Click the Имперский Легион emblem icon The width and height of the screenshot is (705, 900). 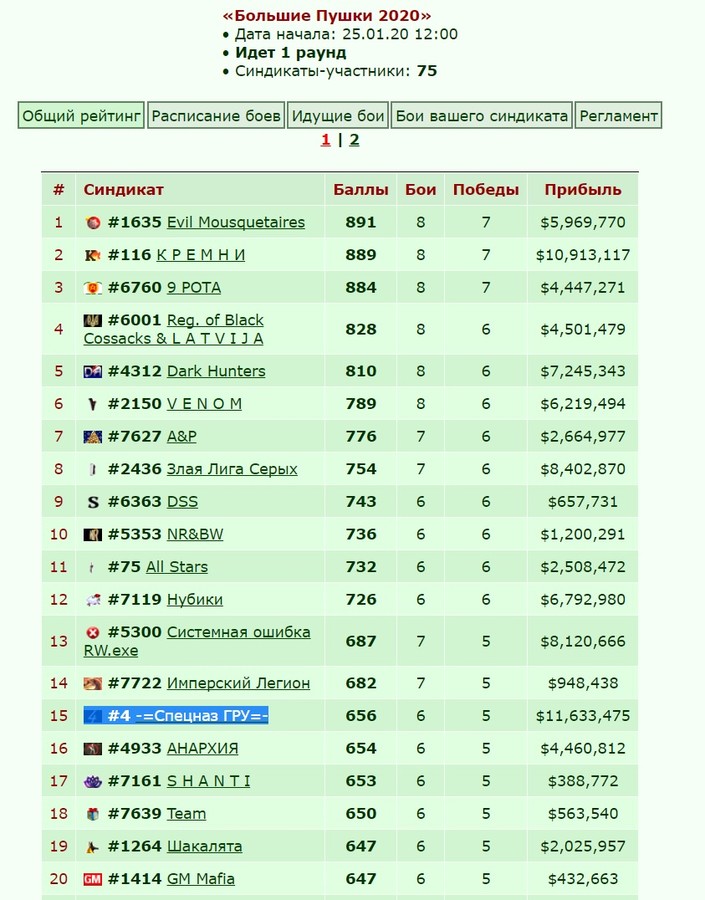(92, 684)
